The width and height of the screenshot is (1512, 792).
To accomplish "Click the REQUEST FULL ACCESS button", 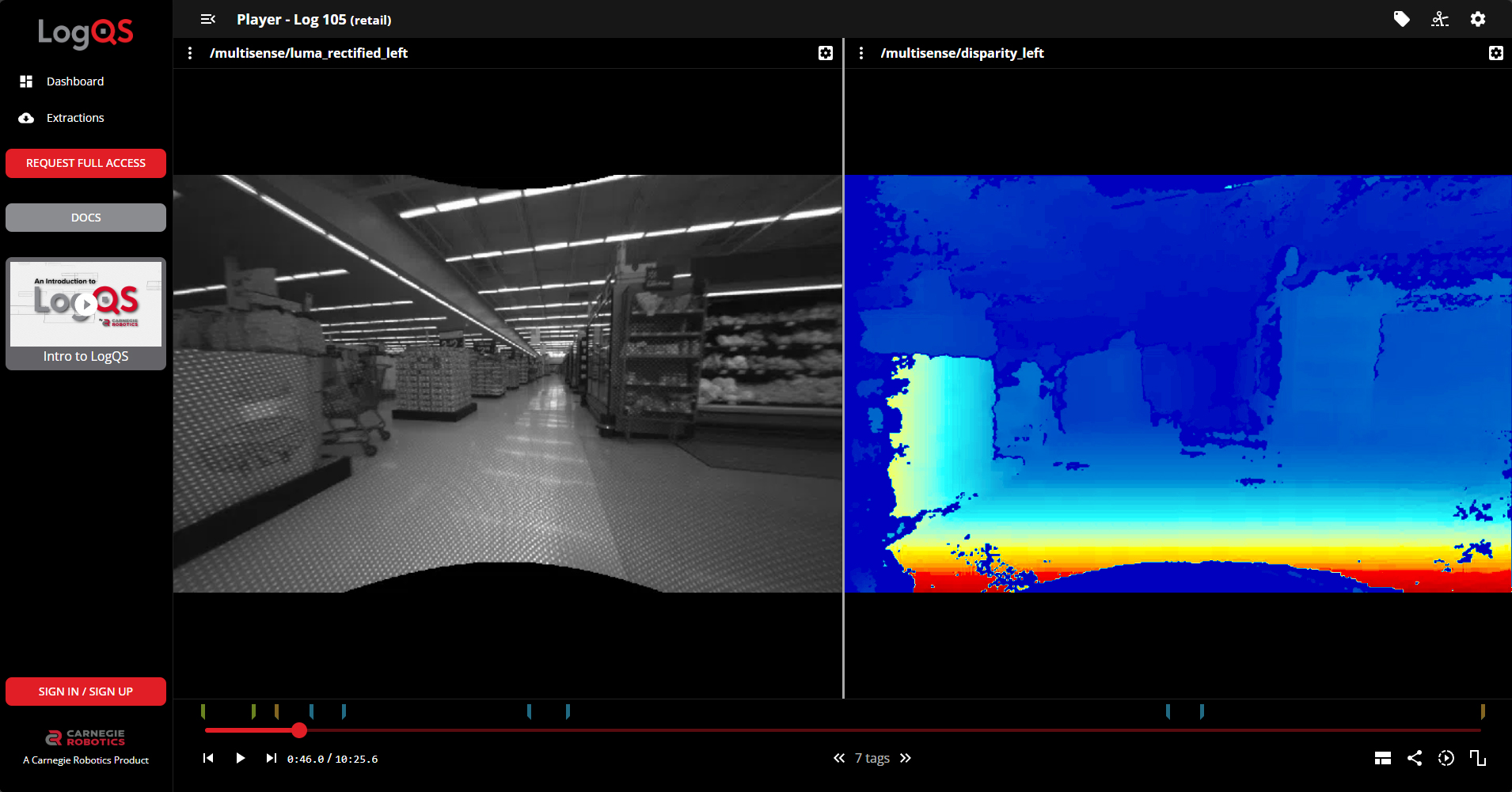I will pyautogui.click(x=85, y=163).
